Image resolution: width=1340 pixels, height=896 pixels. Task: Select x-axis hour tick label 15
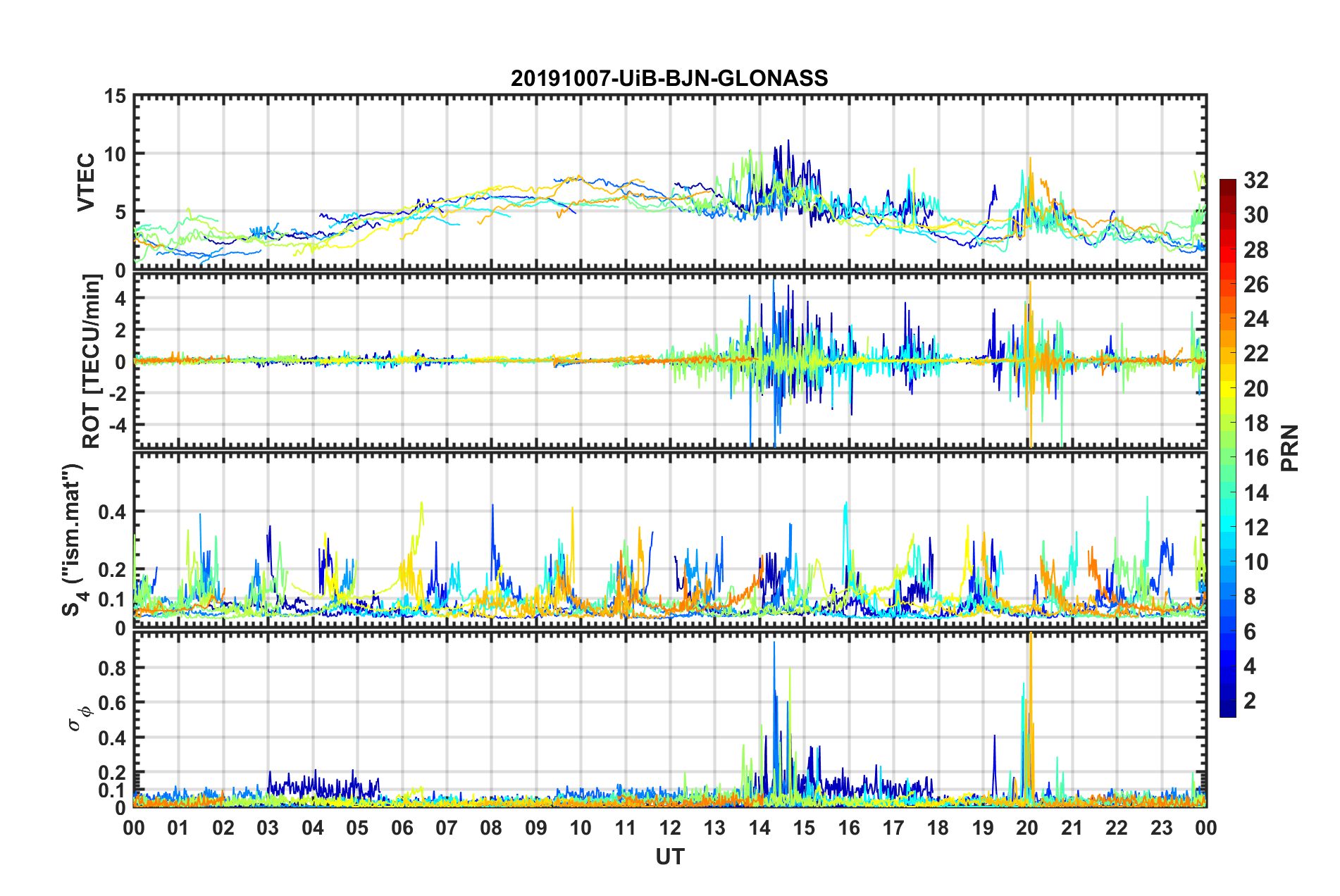[x=804, y=828]
